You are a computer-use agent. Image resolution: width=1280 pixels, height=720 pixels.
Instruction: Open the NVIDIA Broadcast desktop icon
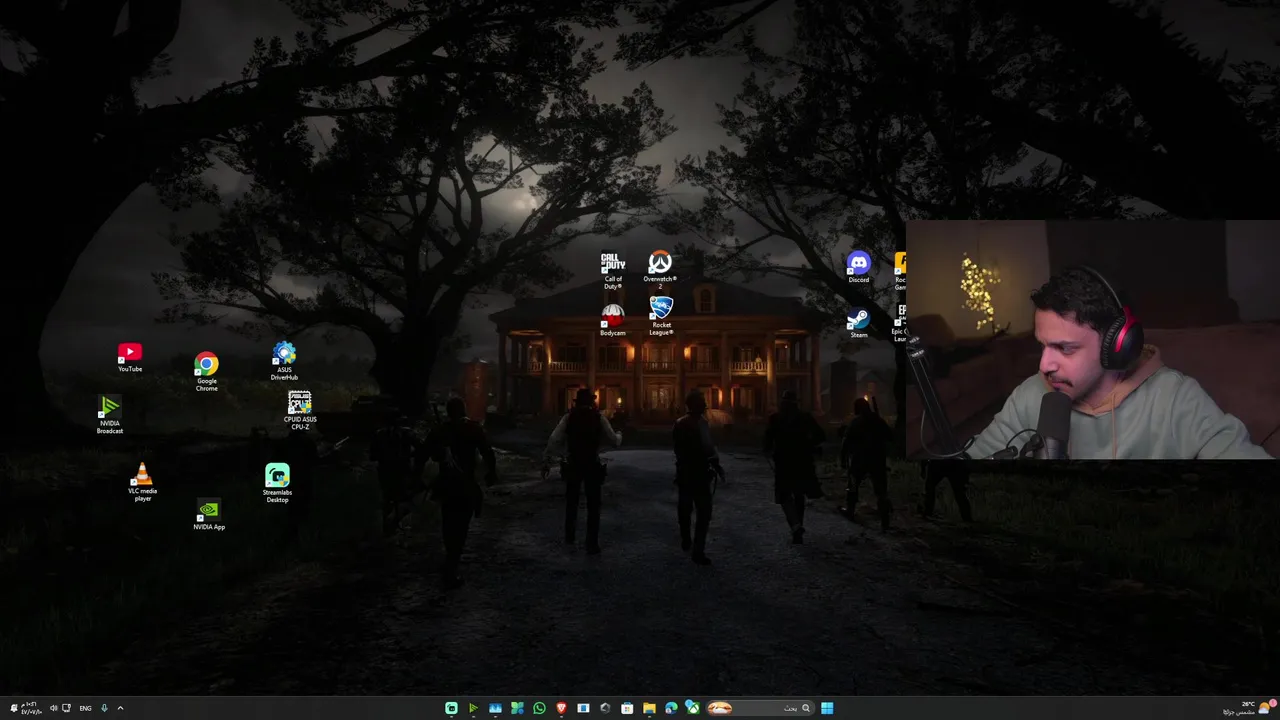[x=110, y=415]
